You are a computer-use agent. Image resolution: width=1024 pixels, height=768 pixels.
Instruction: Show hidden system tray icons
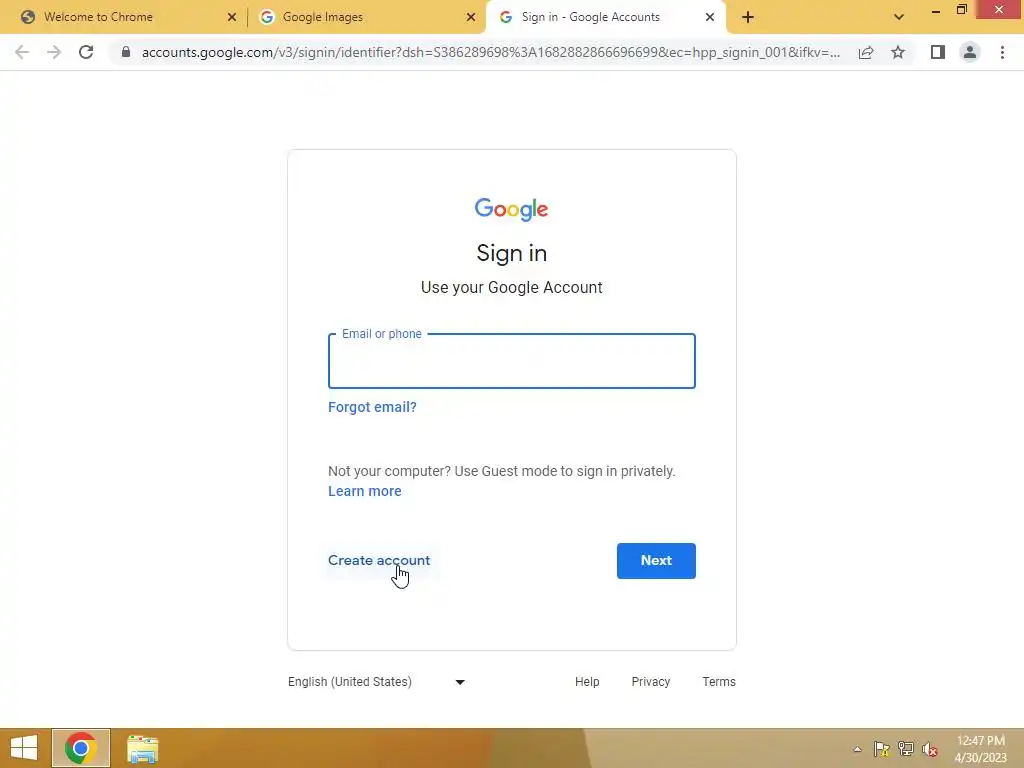[857, 749]
